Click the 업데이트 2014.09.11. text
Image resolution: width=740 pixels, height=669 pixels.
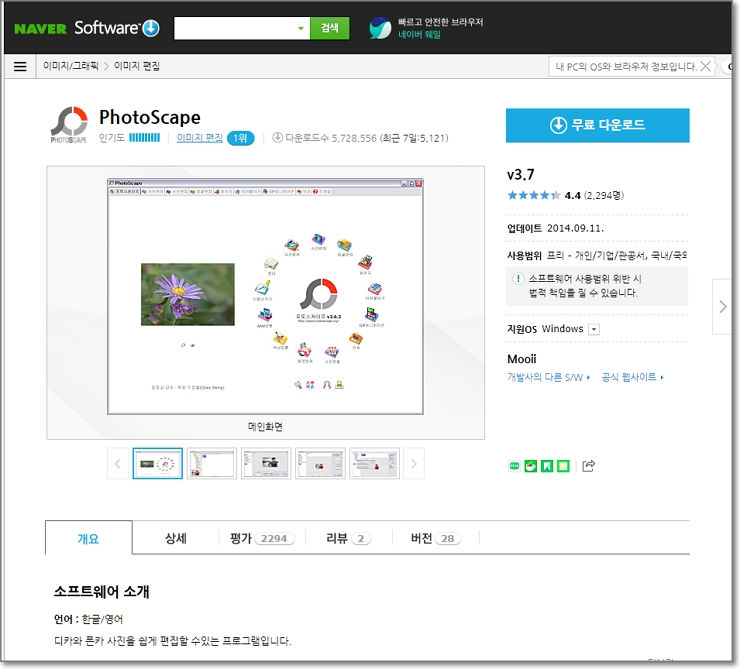pos(555,228)
